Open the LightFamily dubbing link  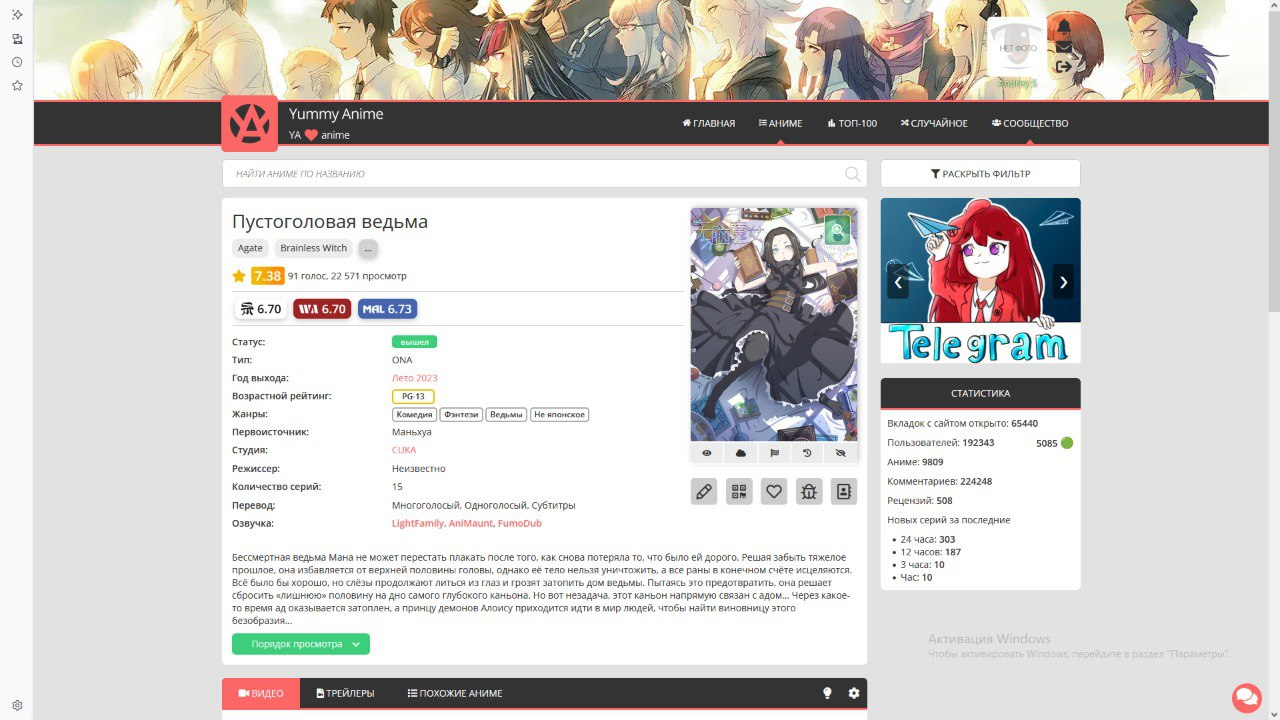pos(418,523)
